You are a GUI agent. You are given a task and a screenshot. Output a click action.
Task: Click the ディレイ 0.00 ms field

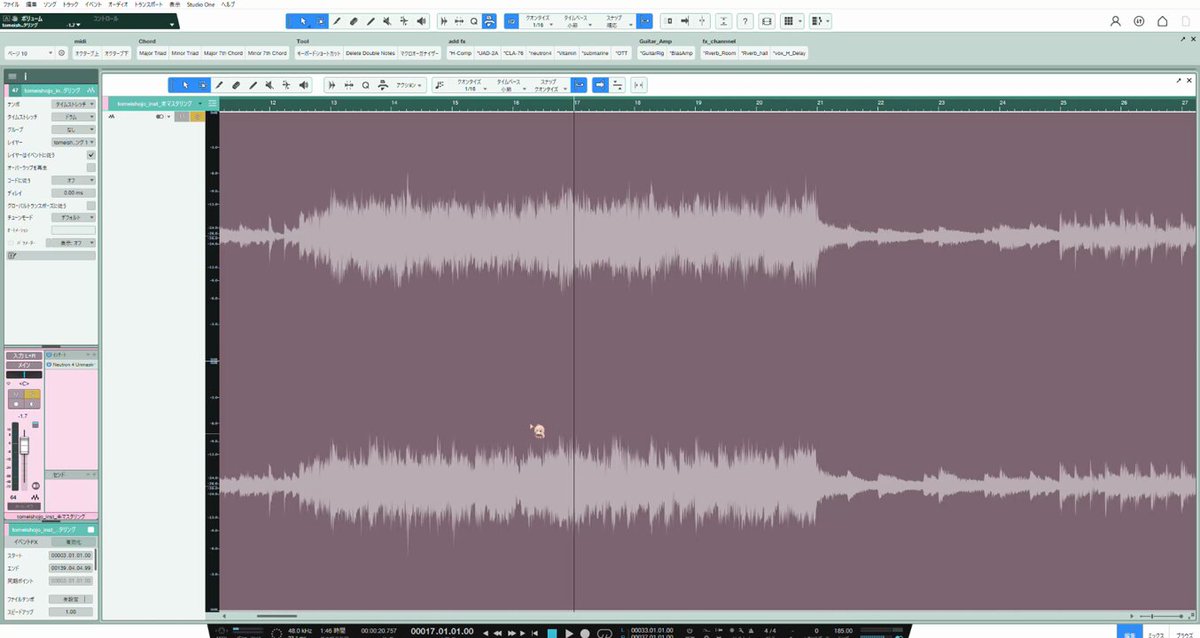pyautogui.click(x=74, y=192)
